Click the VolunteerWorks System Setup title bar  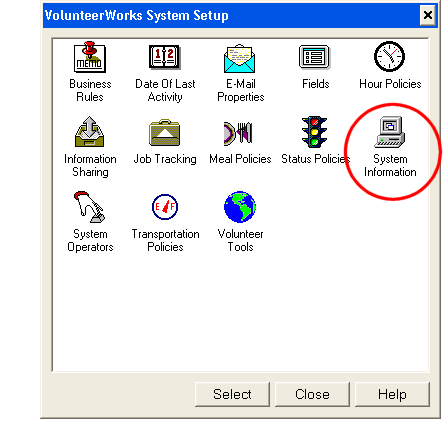point(230,15)
